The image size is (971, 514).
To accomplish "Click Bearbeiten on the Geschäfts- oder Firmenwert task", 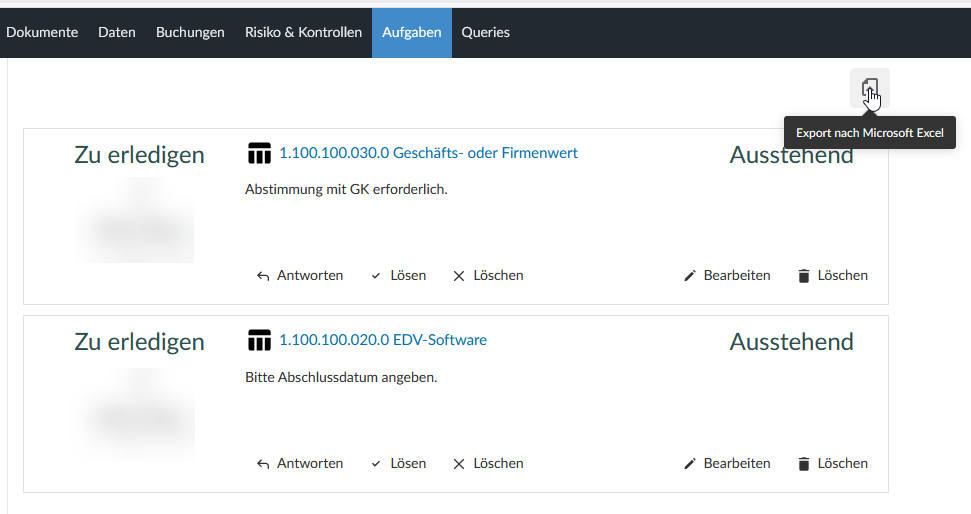I will (727, 276).
